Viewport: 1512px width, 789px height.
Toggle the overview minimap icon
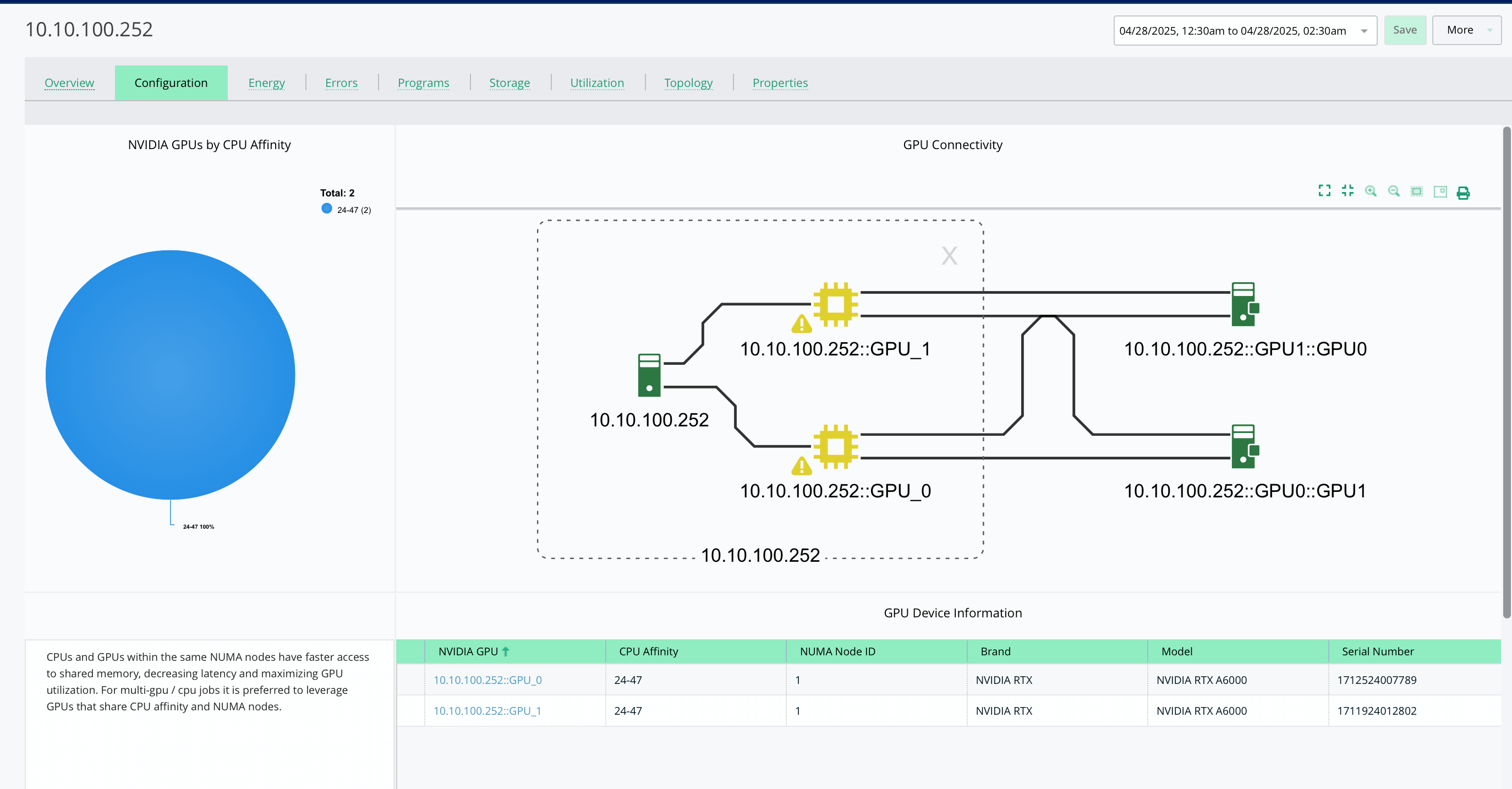coord(1440,191)
